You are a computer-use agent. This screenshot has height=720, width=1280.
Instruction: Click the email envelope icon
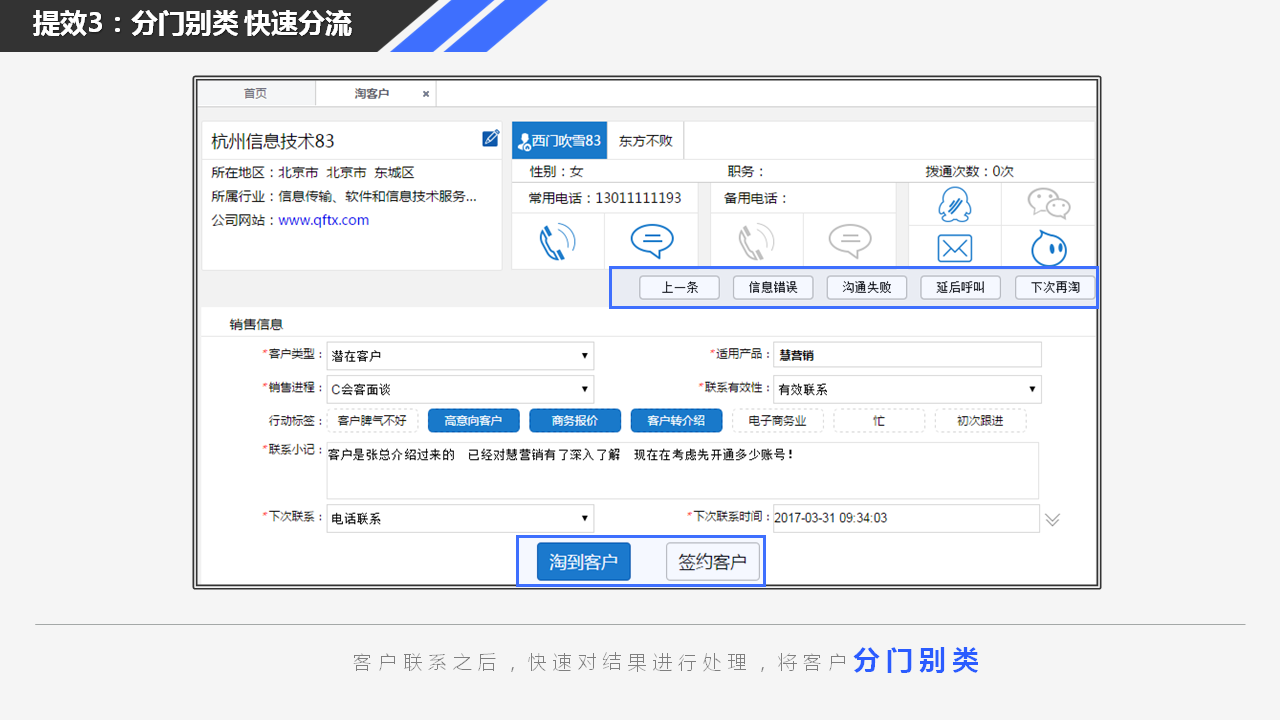click(x=954, y=248)
